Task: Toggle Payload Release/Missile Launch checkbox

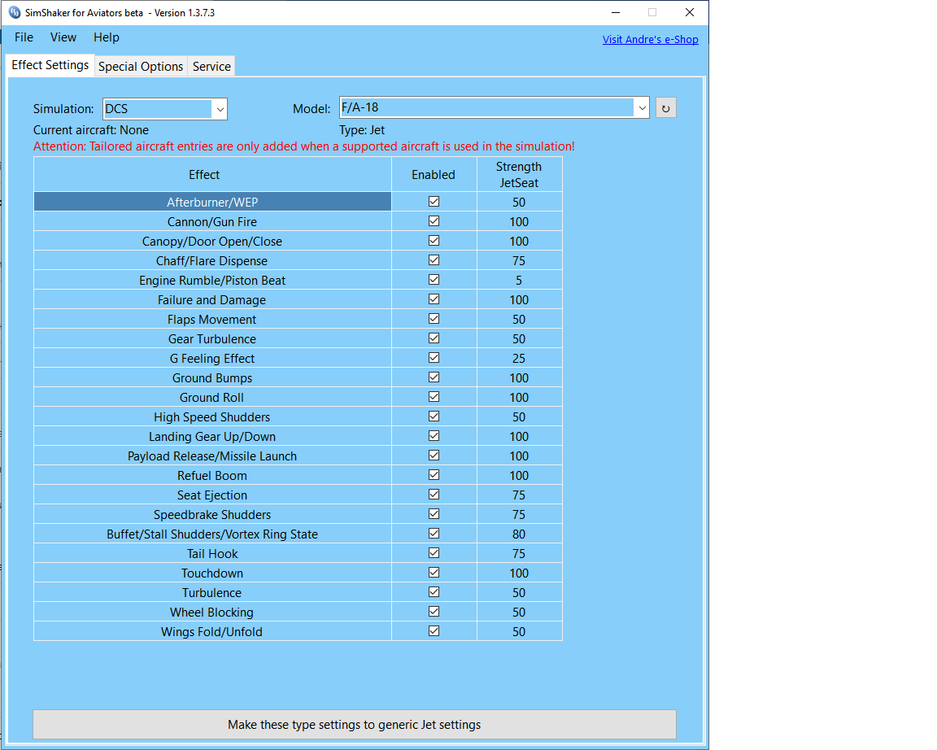Action: (x=434, y=455)
